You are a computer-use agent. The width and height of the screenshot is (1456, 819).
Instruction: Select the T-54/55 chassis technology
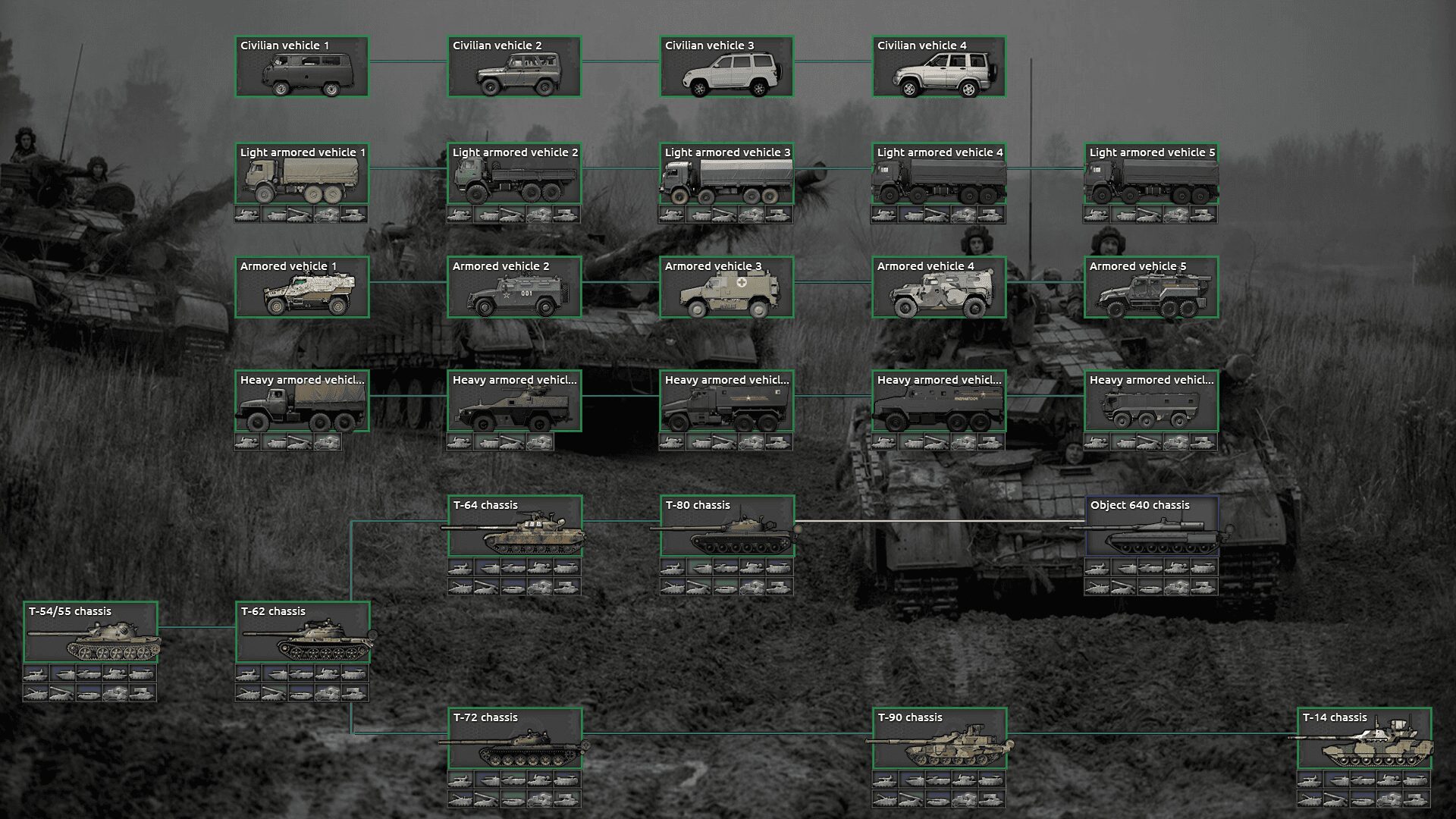(x=90, y=632)
